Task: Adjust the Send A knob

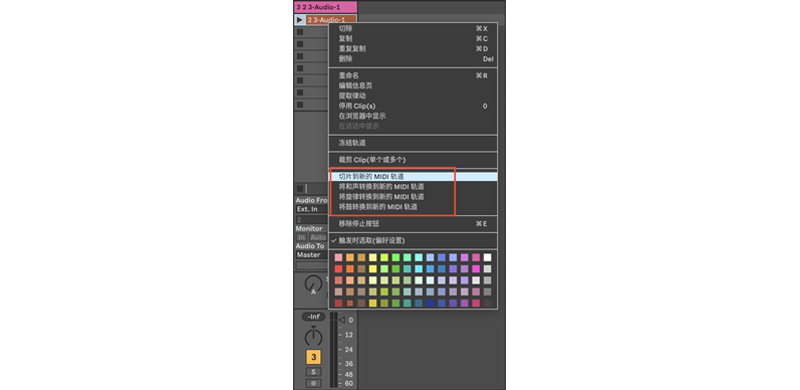Action: click(x=313, y=284)
